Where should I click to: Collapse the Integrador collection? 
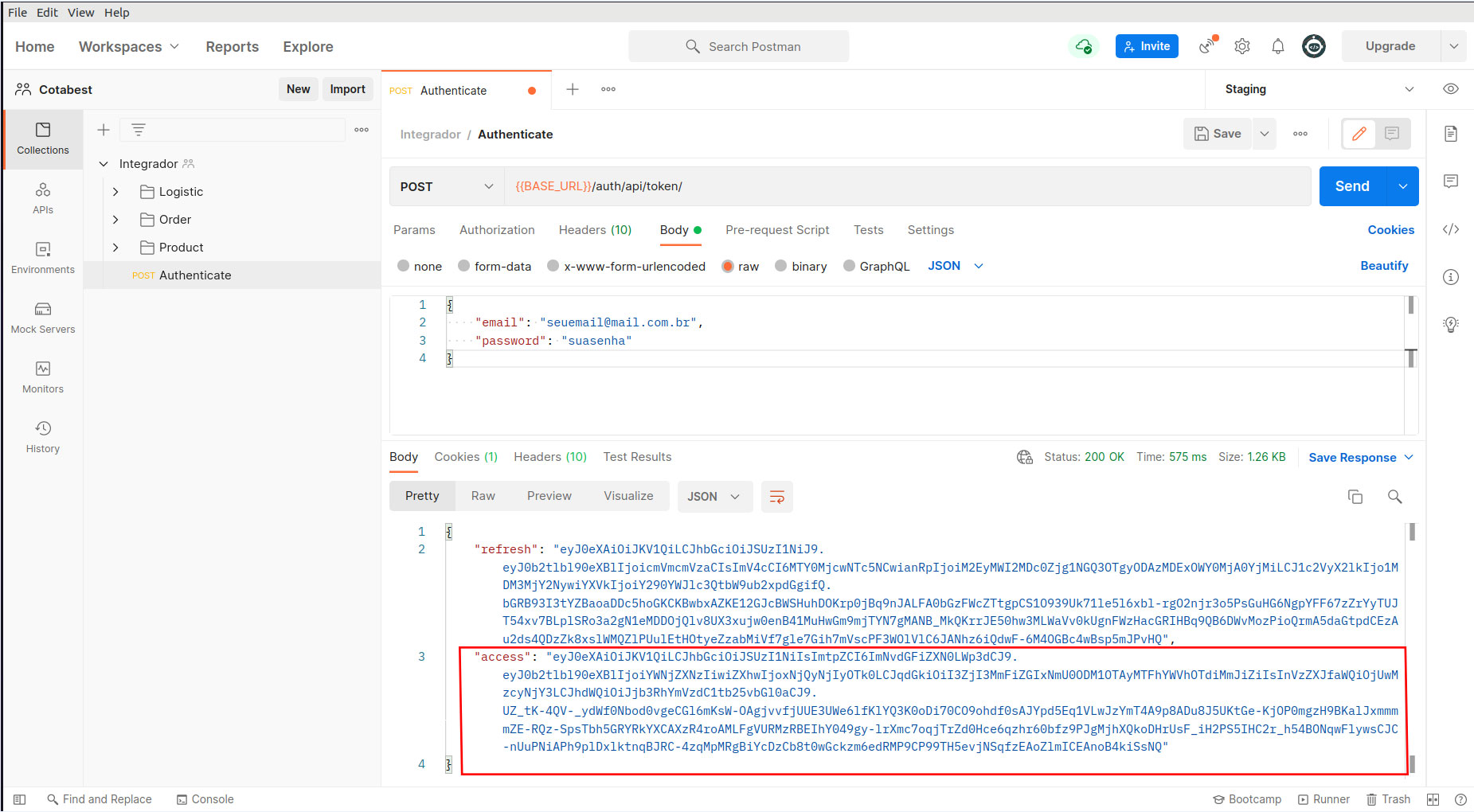click(x=104, y=164)
